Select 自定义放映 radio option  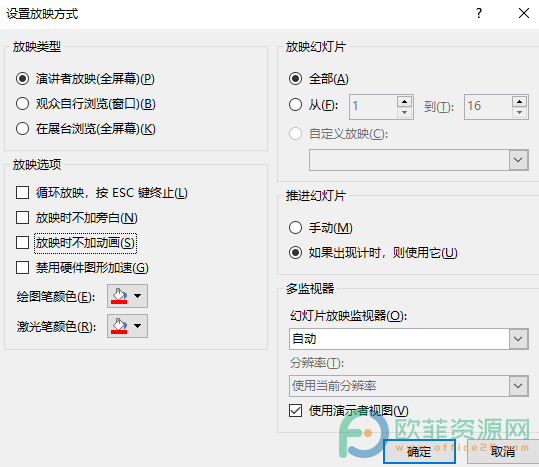tap(296, 134)
